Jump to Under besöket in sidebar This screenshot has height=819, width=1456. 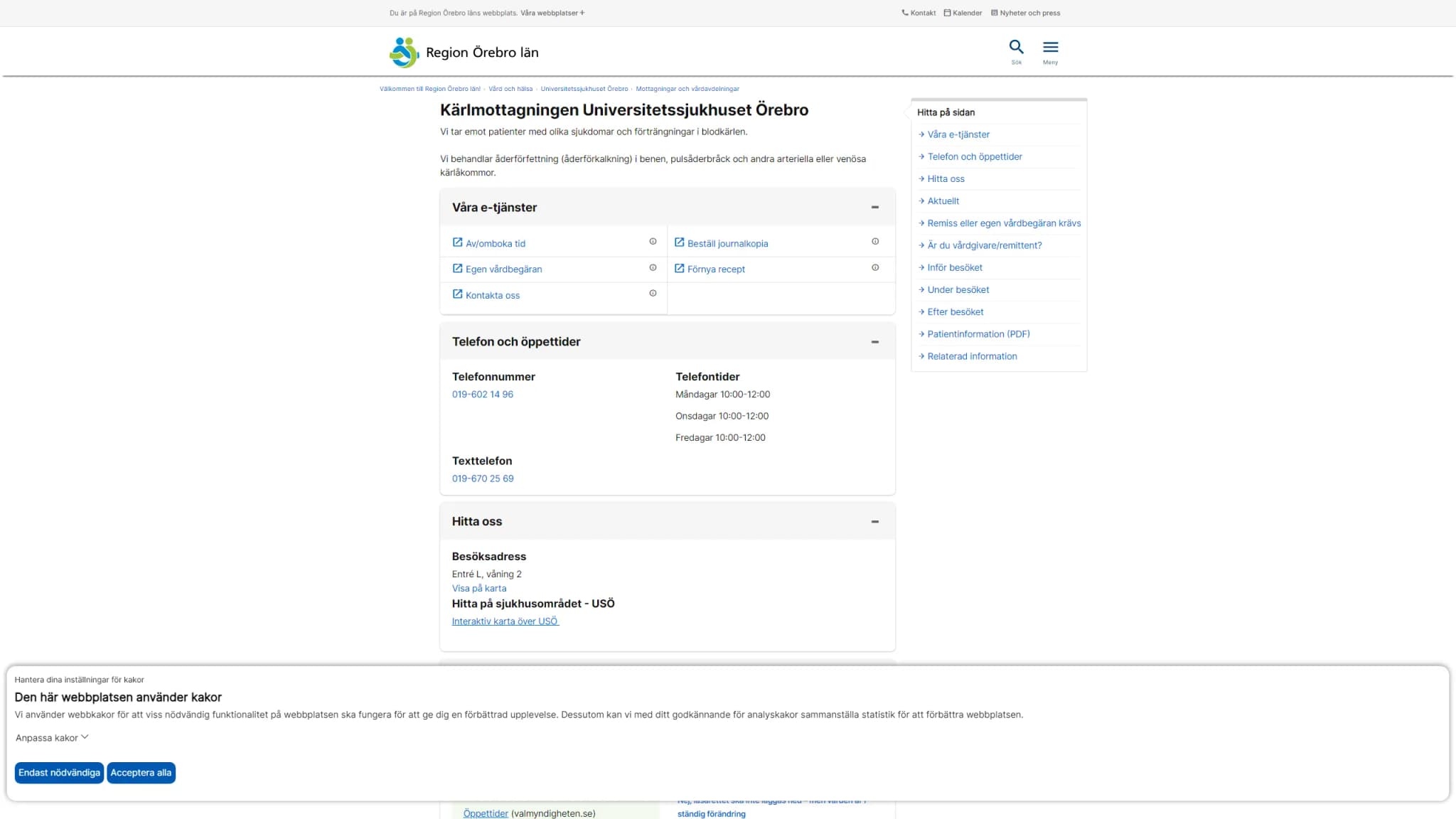(958, 289)
